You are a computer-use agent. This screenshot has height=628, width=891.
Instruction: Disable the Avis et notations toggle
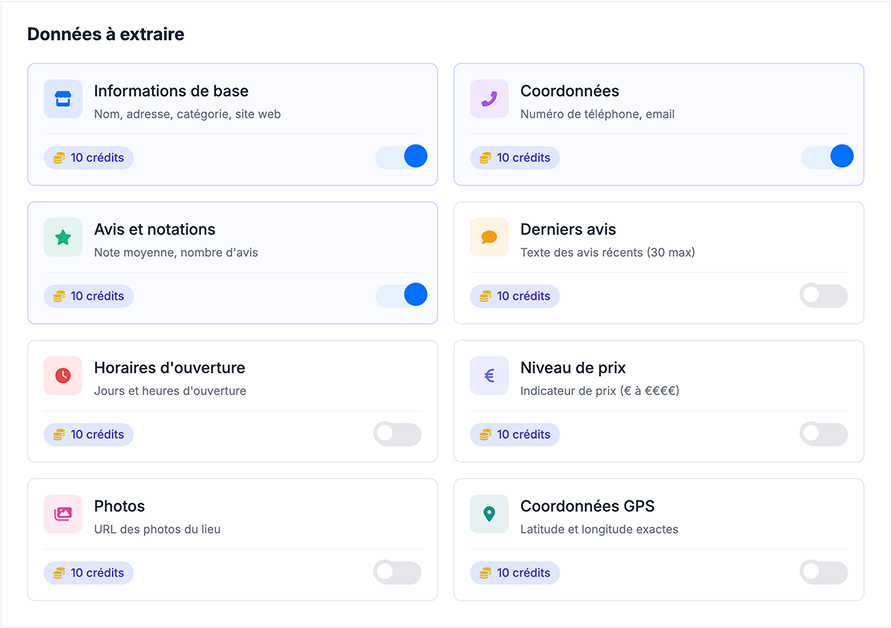pos(401,295)
